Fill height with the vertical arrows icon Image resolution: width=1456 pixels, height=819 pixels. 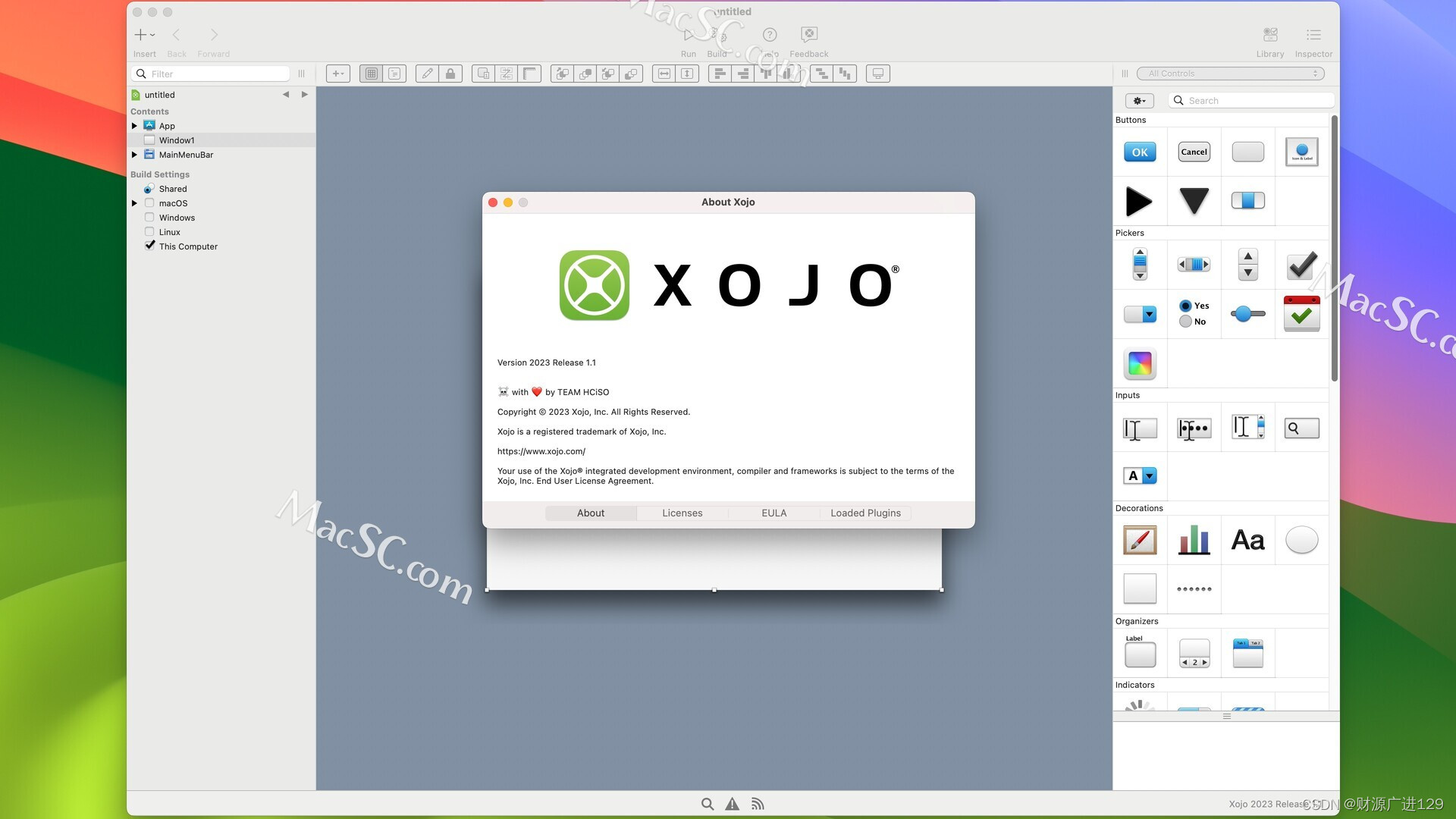click(687, 74)
